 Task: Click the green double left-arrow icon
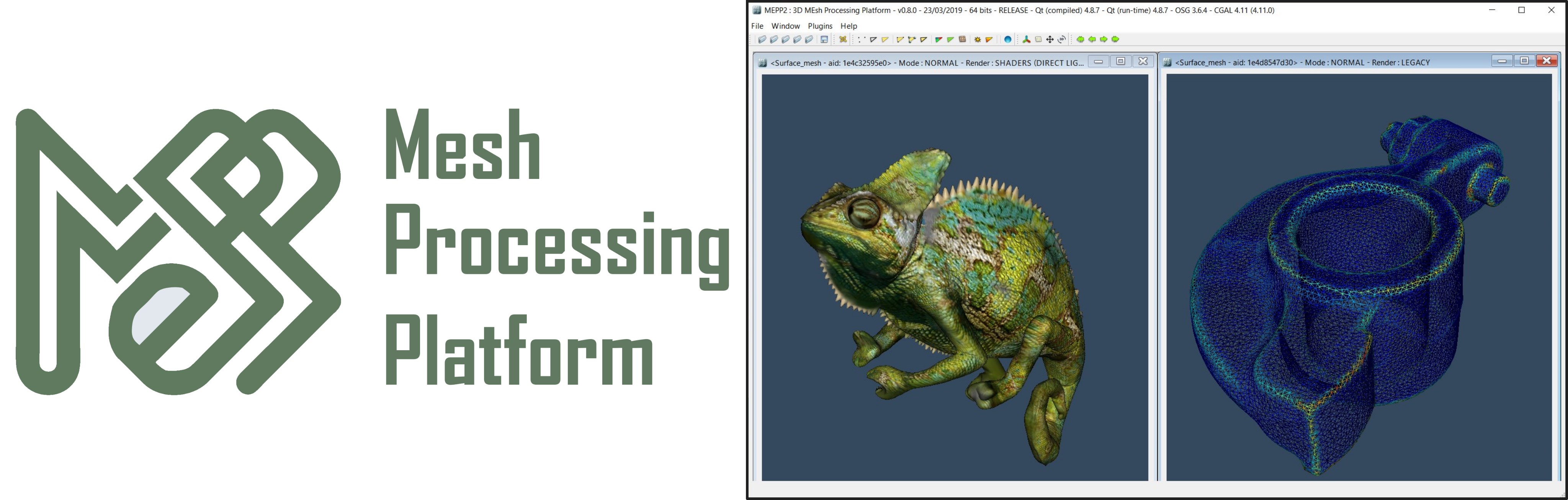click(x=1081, y=39)
